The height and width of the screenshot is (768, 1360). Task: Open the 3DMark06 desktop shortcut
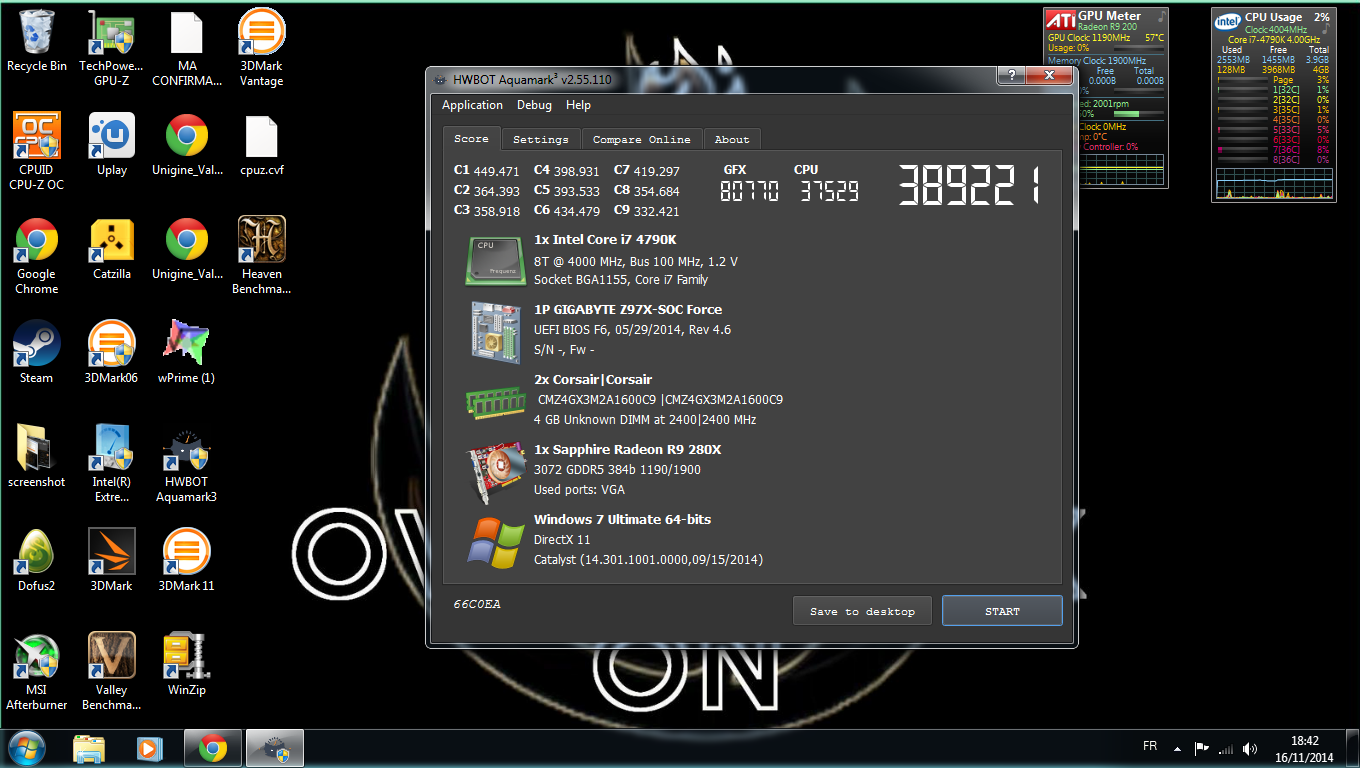[x=112, y=352]
